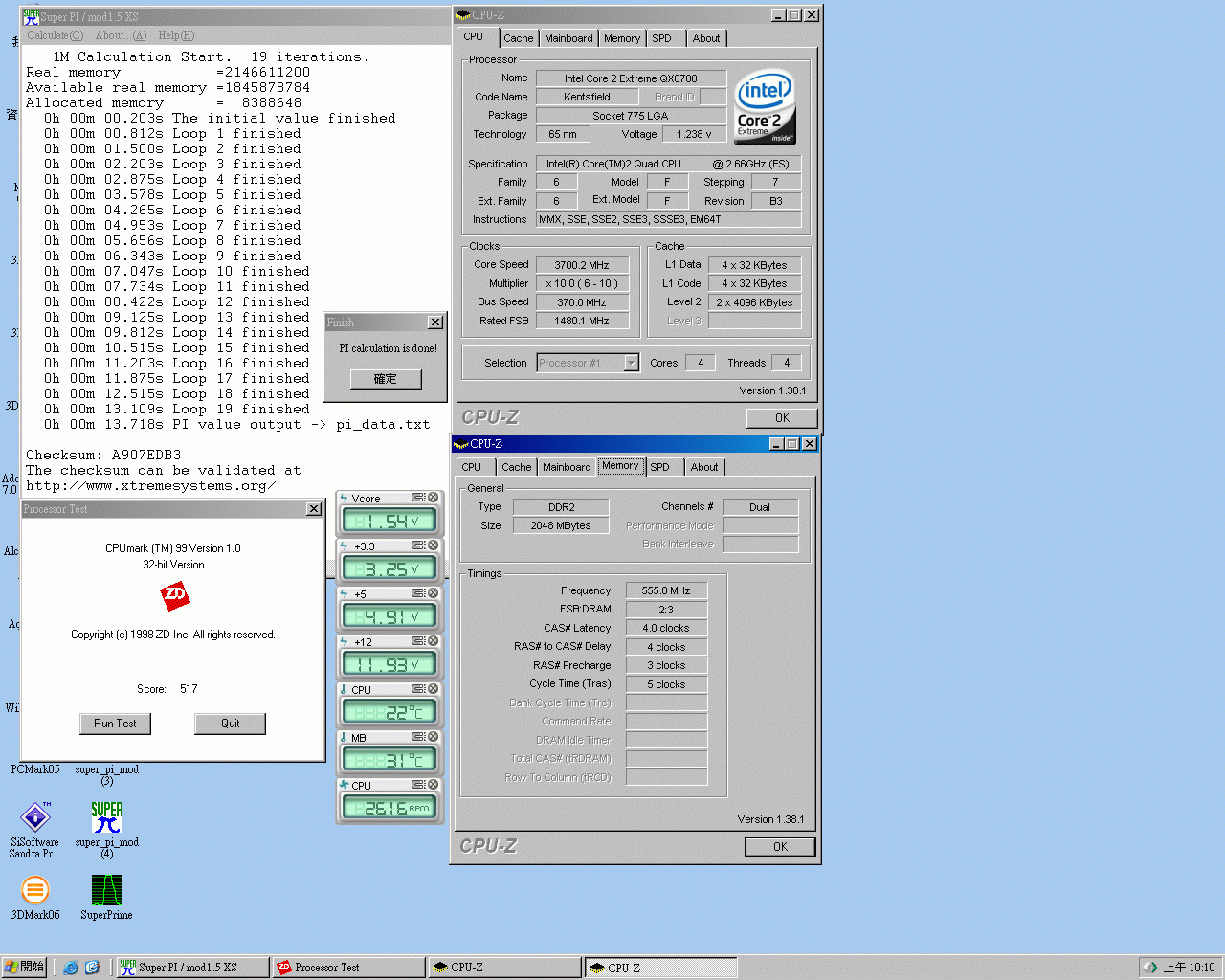Close the MB temperature monitor widget
Viewport: 1225px width, 980px height.
click(x=433, y=737)
